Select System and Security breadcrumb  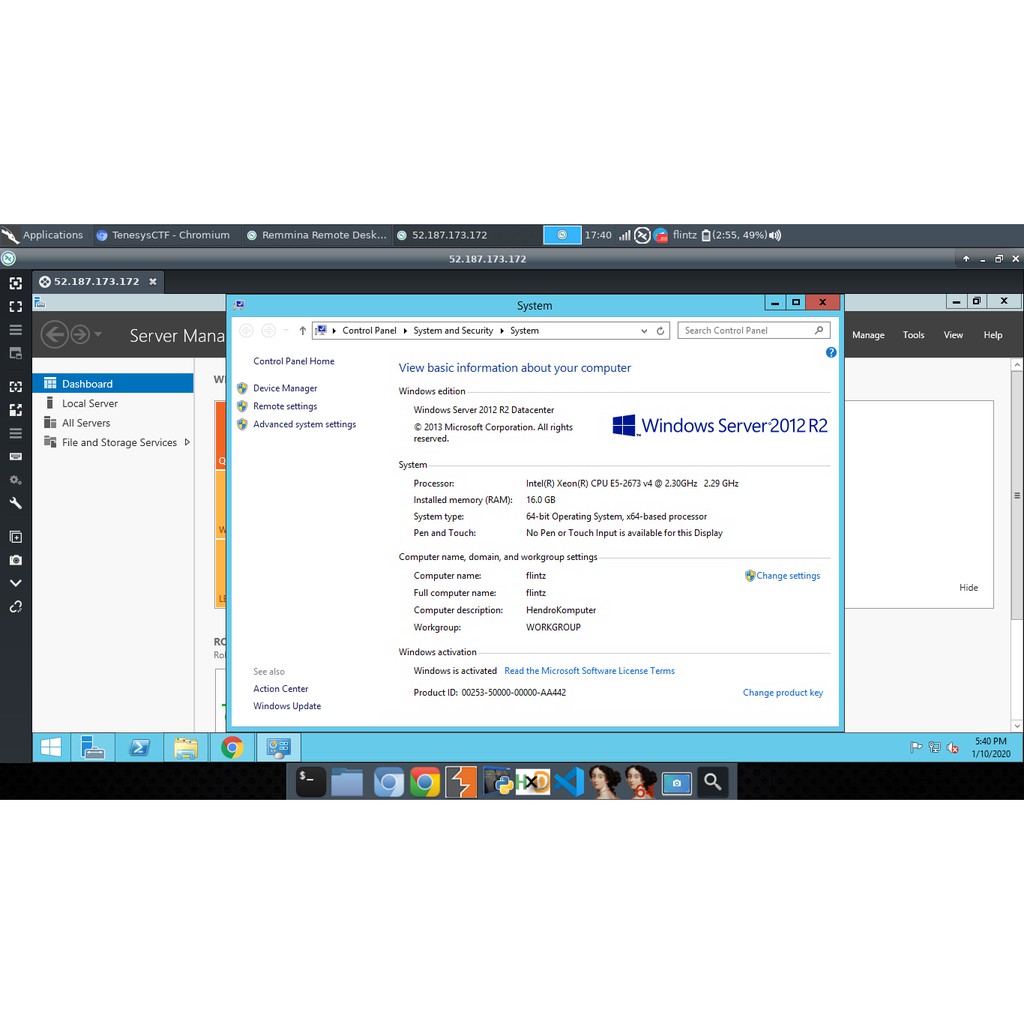tap(453, 330)
